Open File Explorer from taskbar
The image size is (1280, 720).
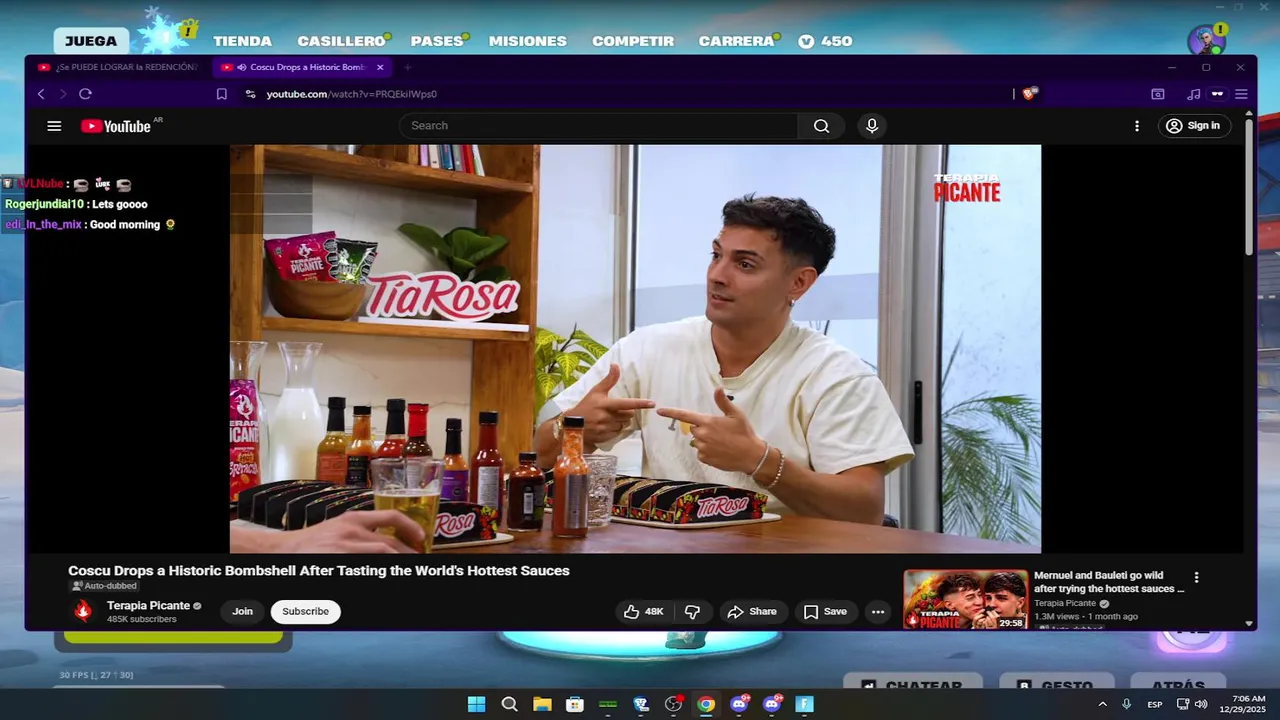542,704
